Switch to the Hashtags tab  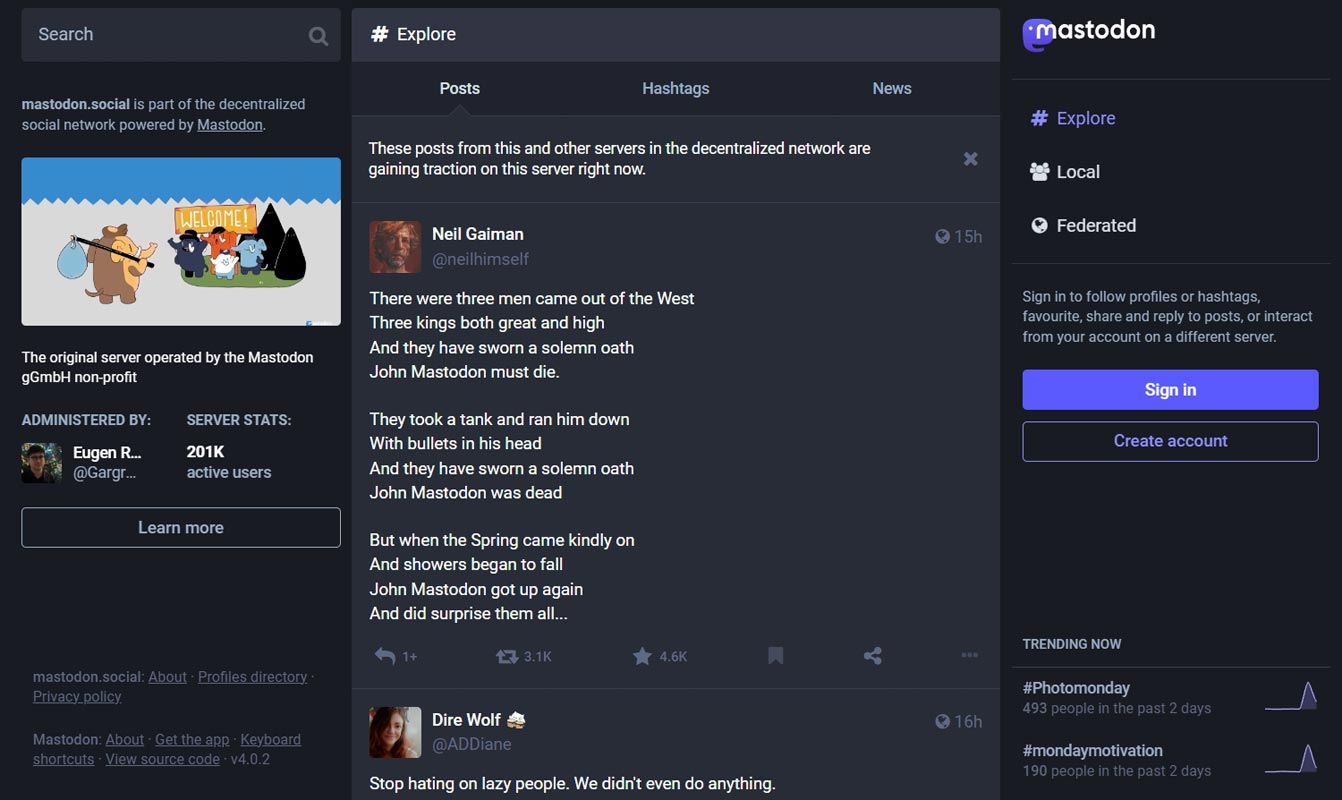click(676, 88)
